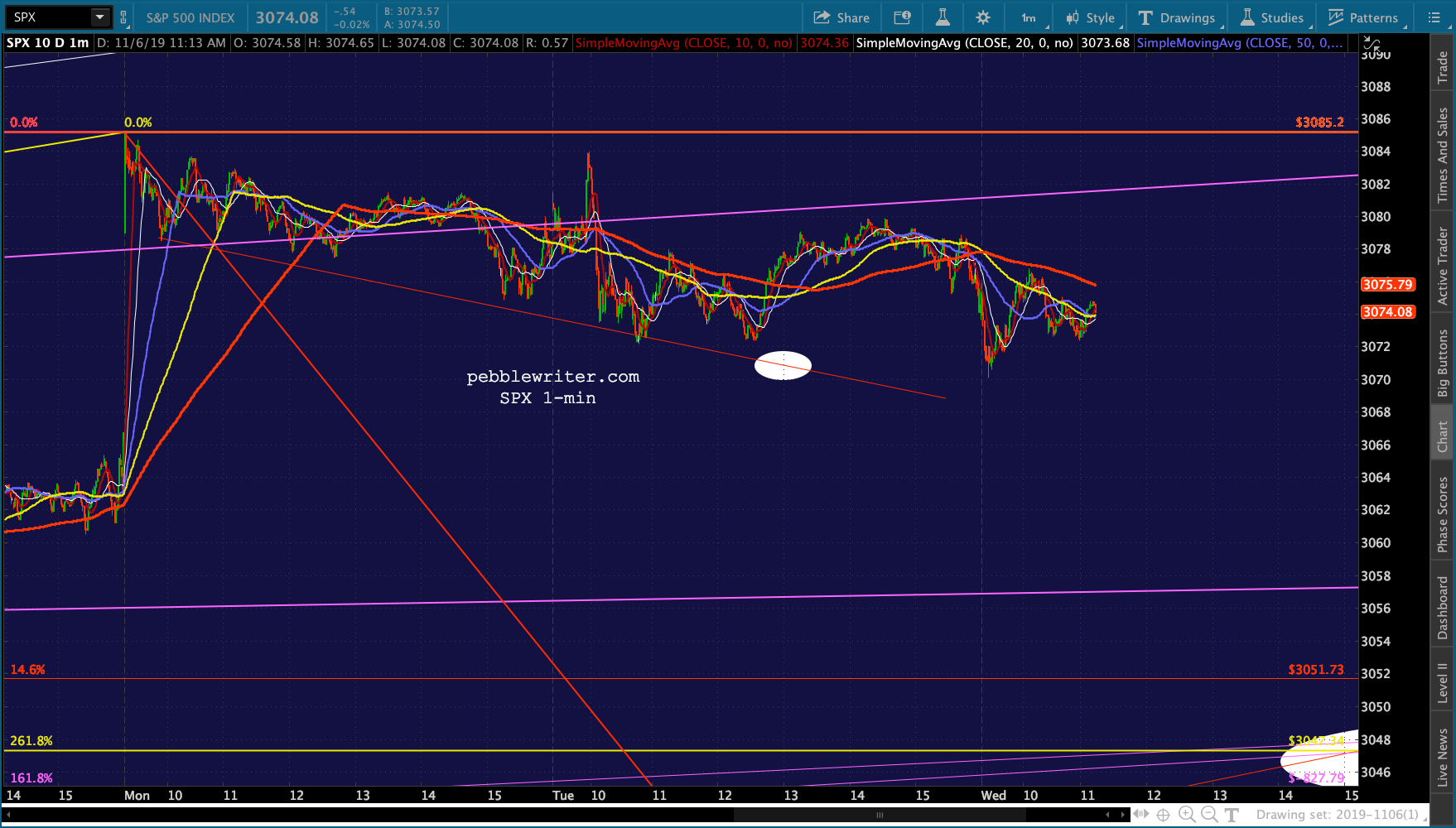
Task: Open the Share menu
Action: coord(841,17)
